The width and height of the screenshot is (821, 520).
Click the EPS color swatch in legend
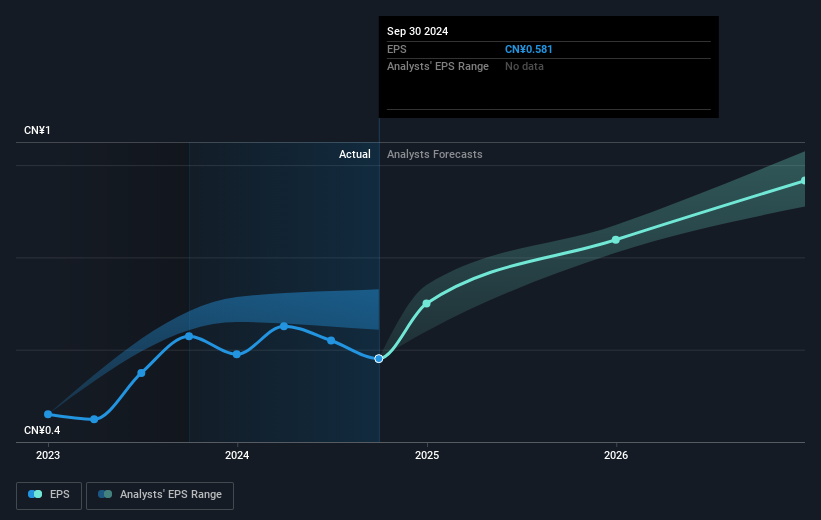click(35, 494)
